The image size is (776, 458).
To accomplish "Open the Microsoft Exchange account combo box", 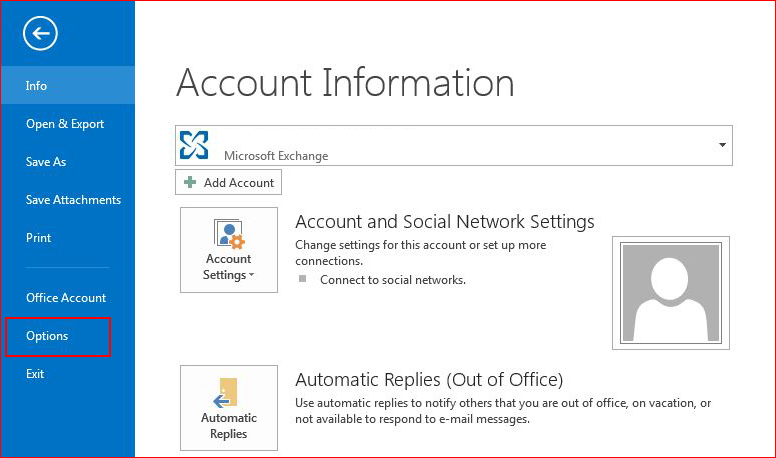I will pos(454,145).
